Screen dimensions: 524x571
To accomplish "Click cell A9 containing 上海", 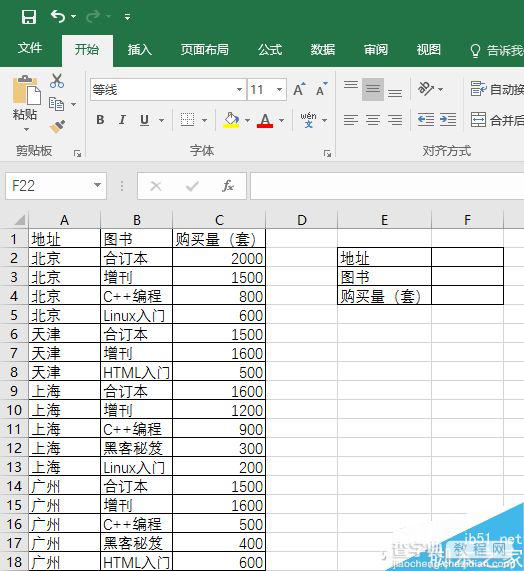I will (64, 391).
